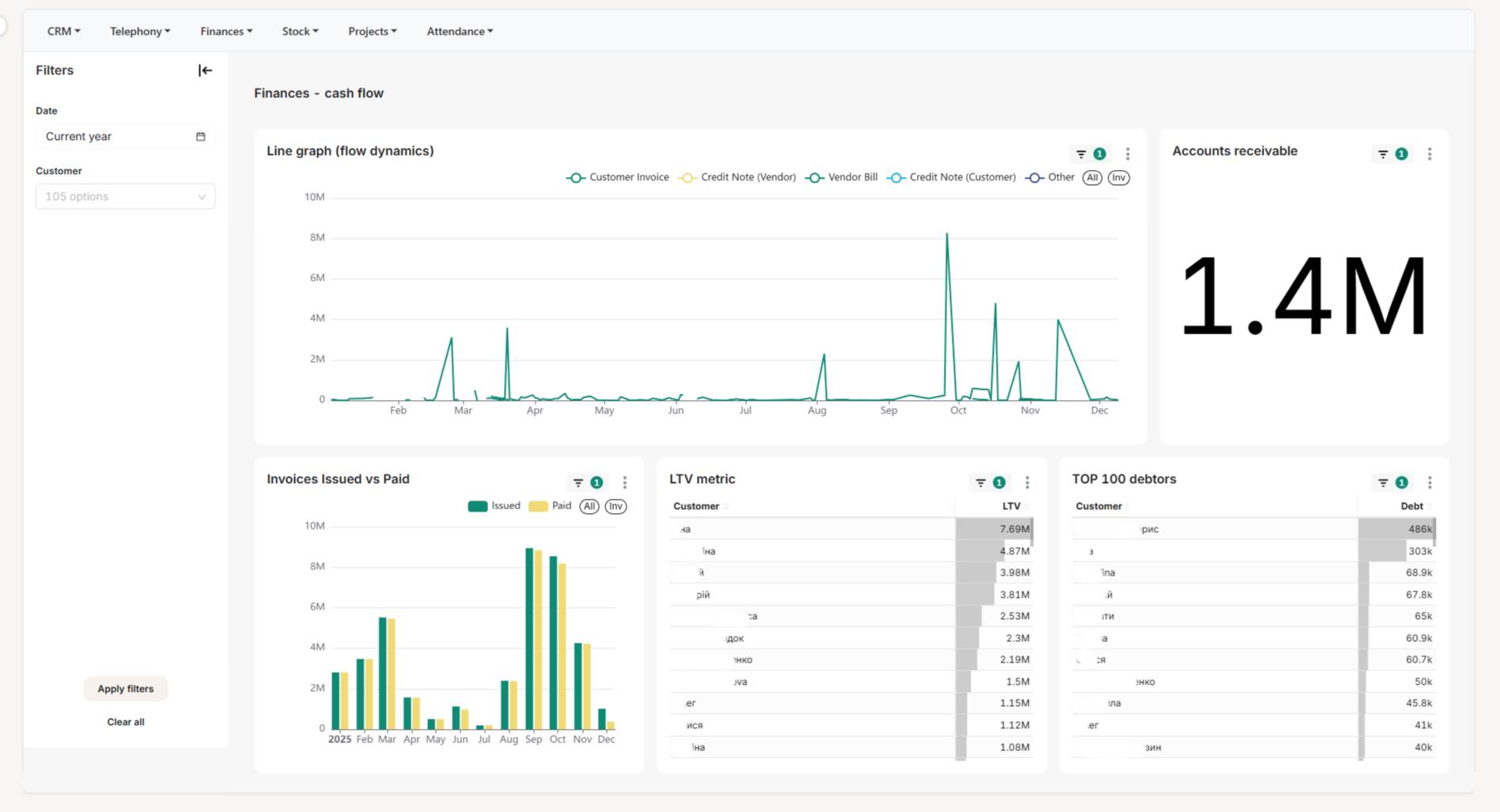Toggle Paid series in bar chart legend
1500x812 pixels.
point(550,506)
